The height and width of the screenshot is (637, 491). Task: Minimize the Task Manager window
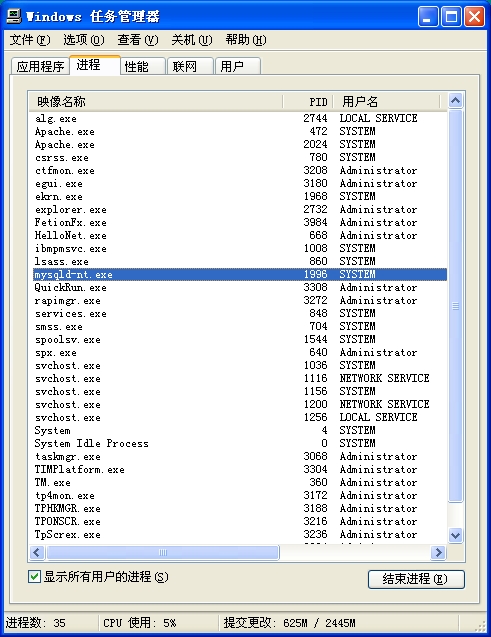[x=428, y=17]
